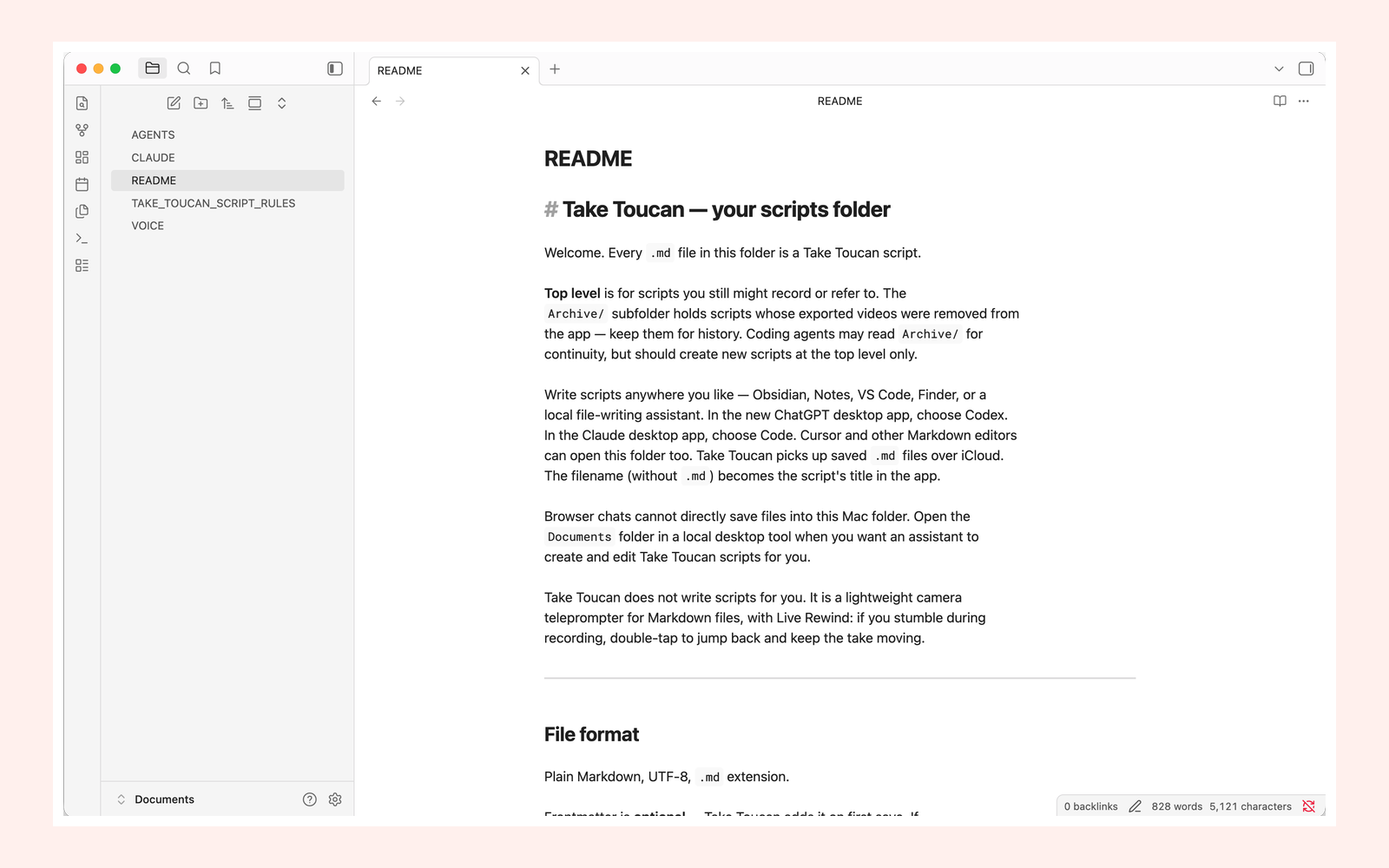
Task: Navigate forward in note history
Action: click(x=400, y=102)
